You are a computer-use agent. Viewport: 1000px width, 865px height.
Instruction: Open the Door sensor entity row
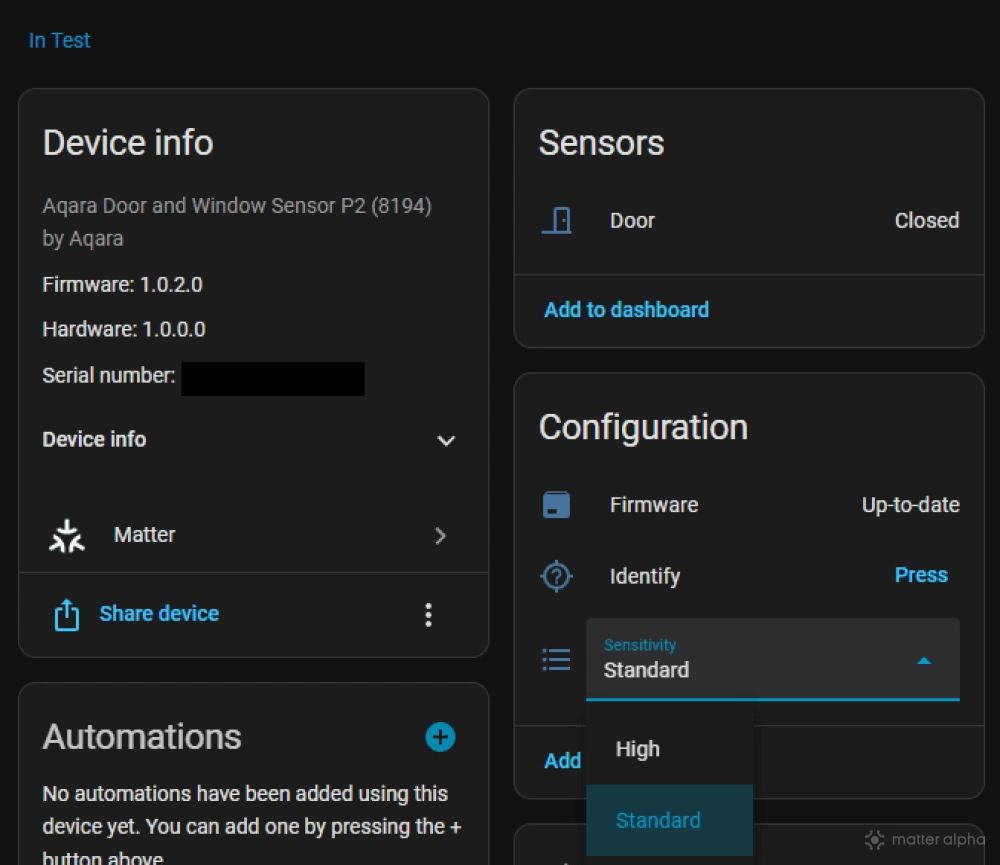click(x=748, y=221)
